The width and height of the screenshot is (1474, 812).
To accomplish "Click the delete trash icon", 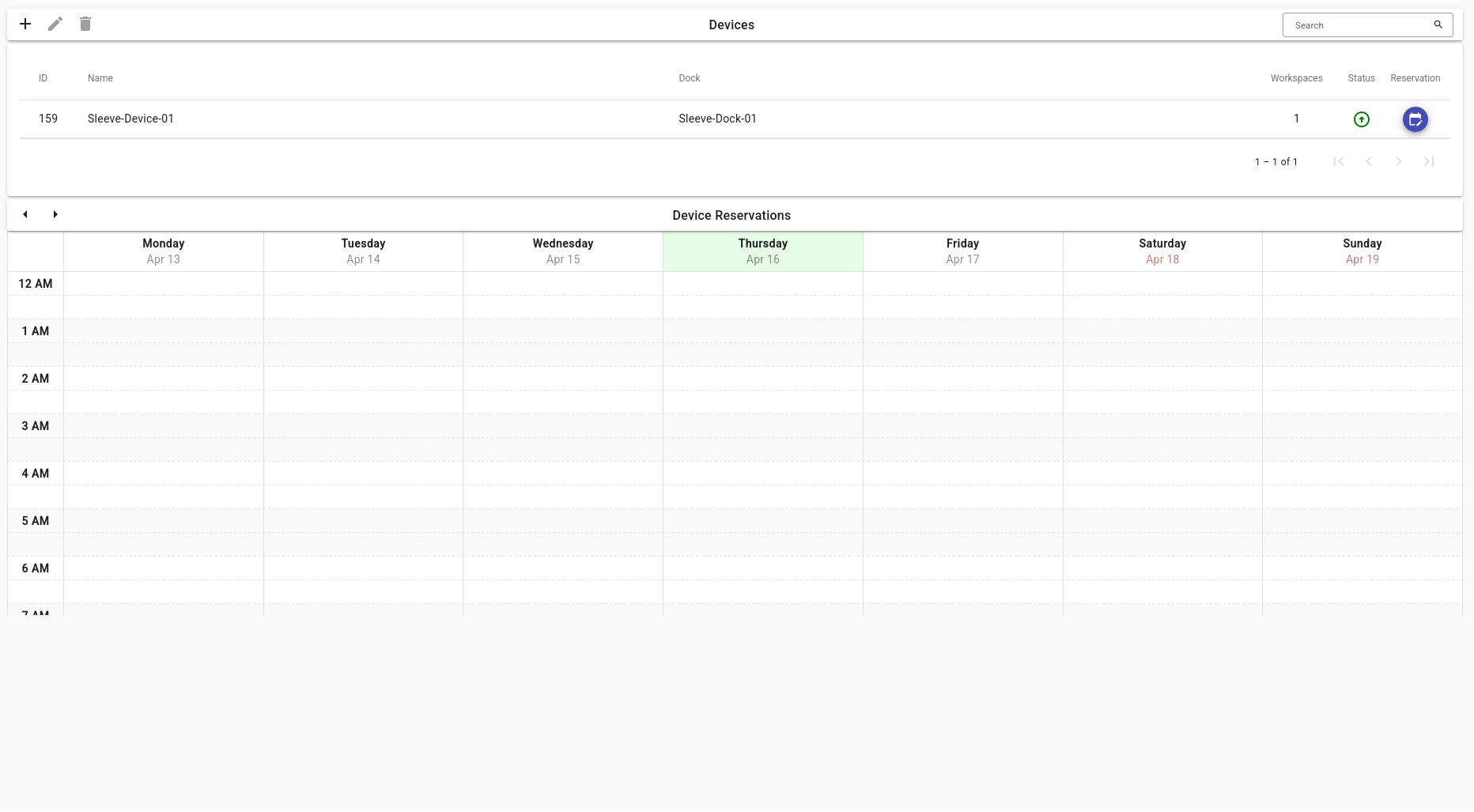I will click(x=85, y=24).
